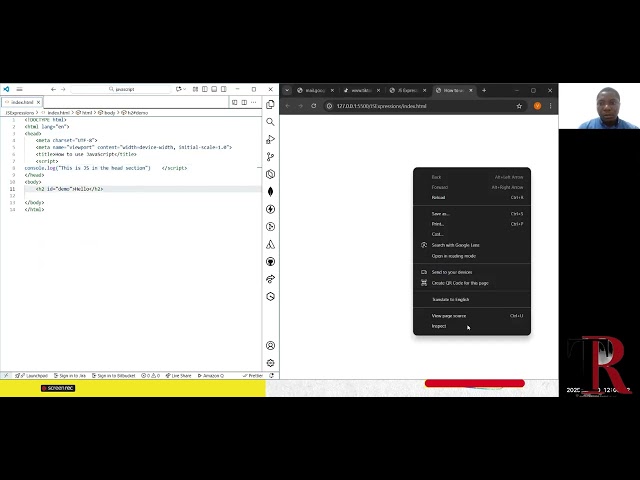Click the split editor right icon
The image size is (640, 480).
(244, 102)
